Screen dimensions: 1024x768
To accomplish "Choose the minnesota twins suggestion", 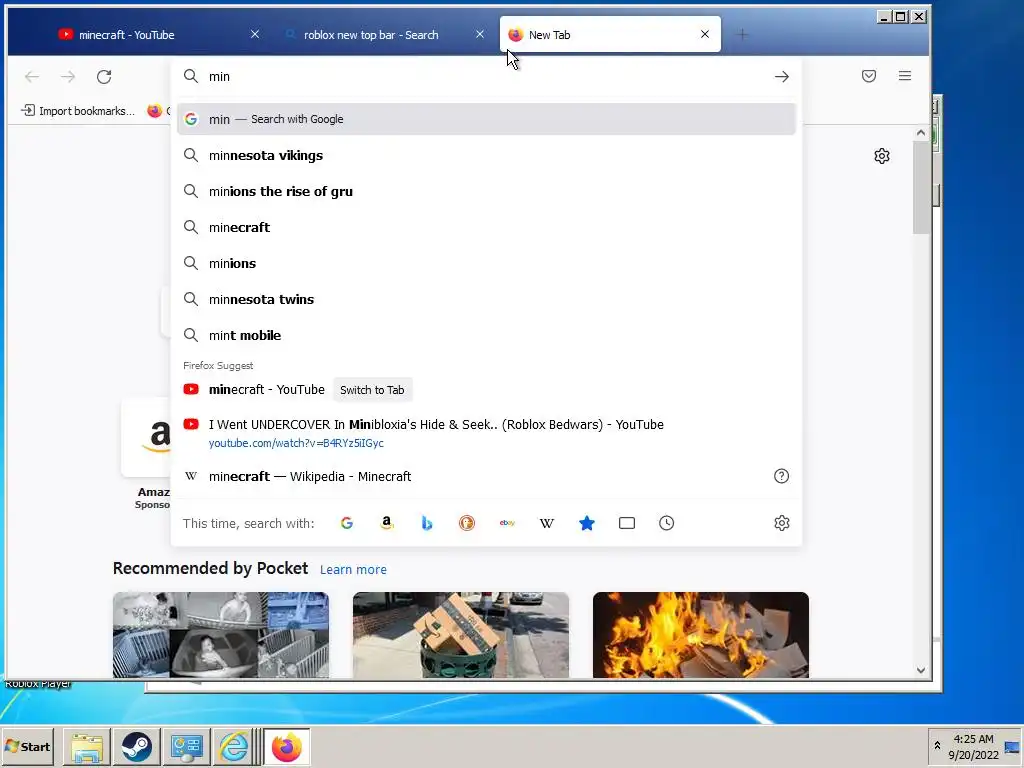I will point(487,299).
